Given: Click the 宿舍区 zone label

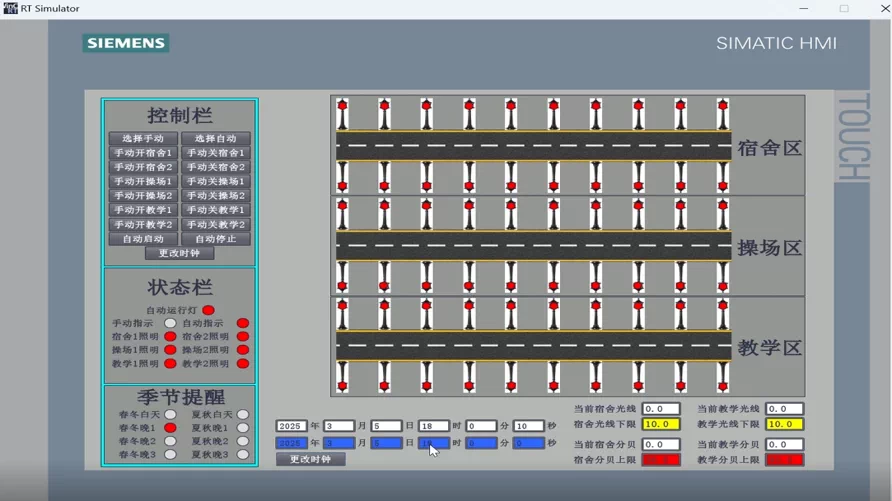Looking at the screenshot, I should [769, 148].
